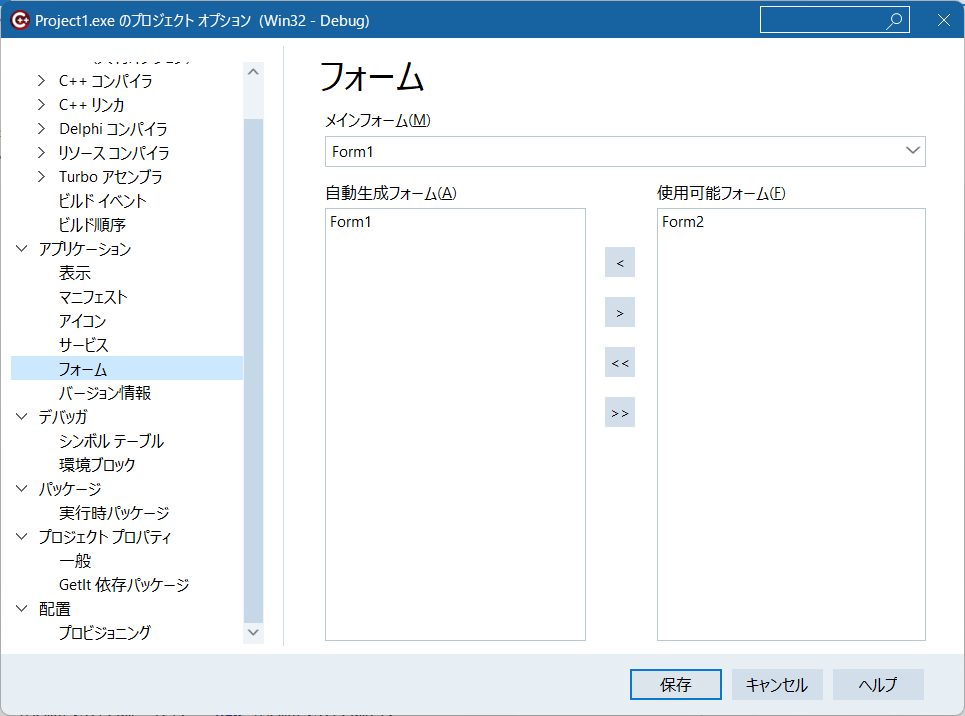Click the search magnifier icon in title bar

[x=894, y=20]
